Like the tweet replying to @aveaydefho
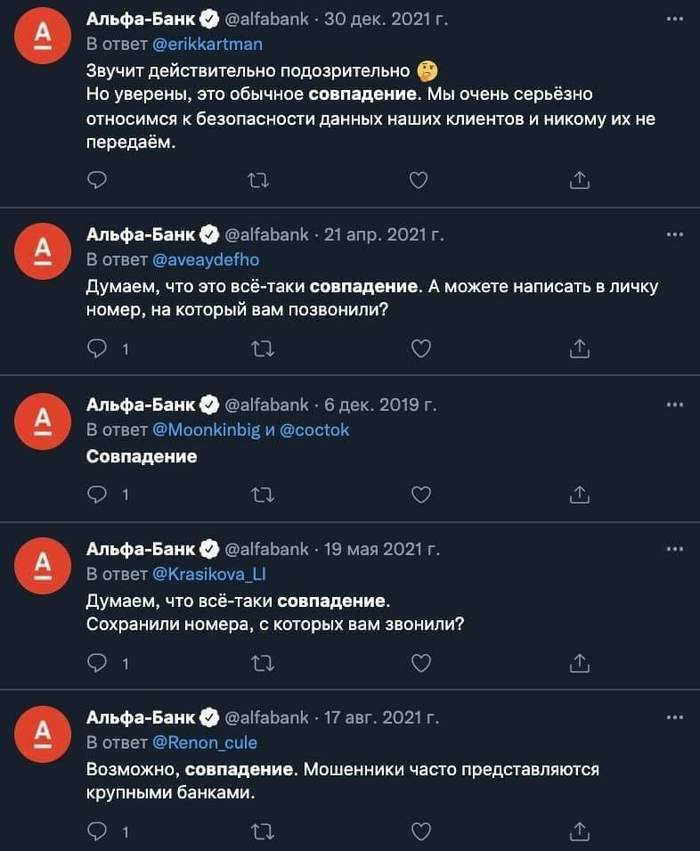 pos(421,349)
